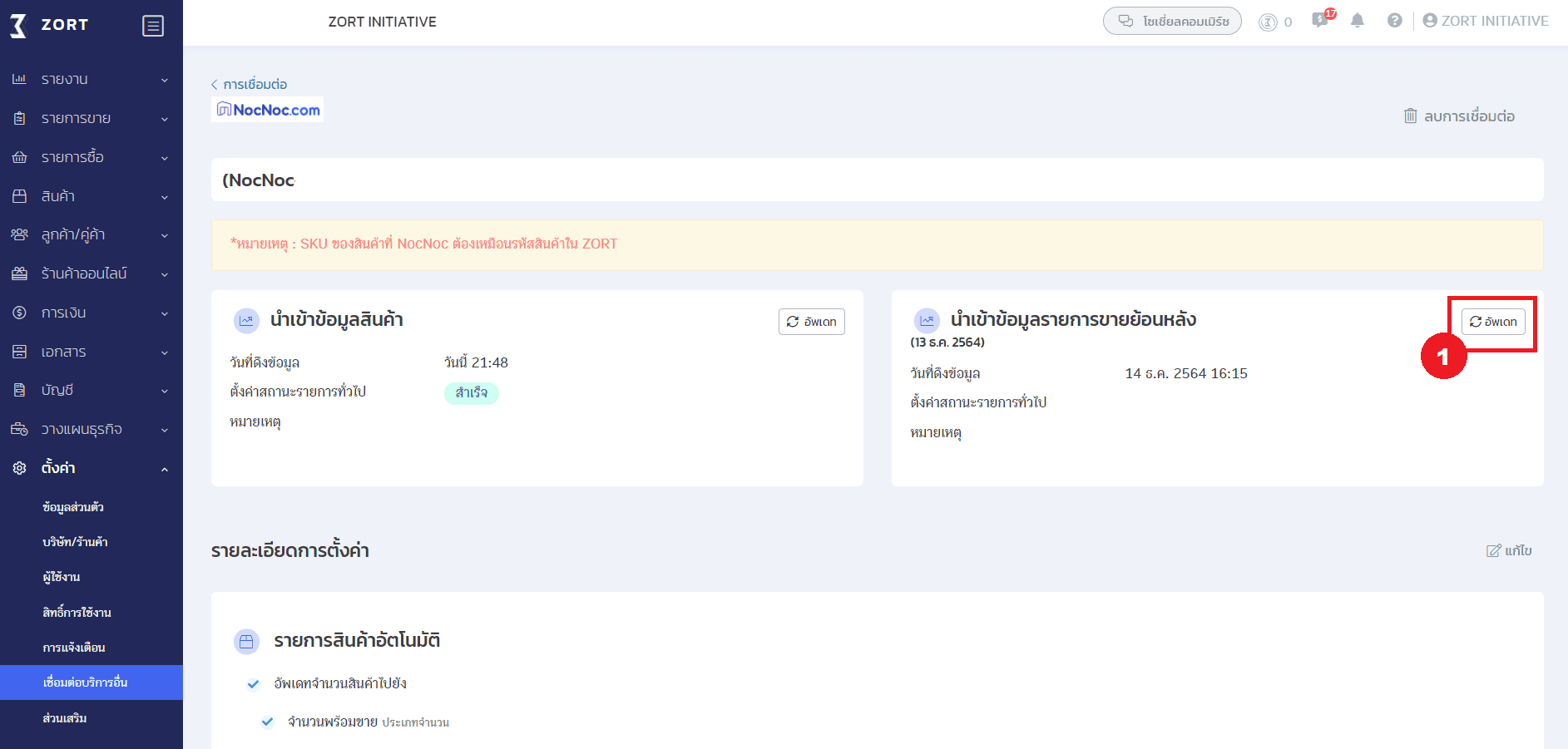This screenshot has height=749, width=1568.
Task: Expand the บัญชี menu chevron
Action: coord(165,391)
